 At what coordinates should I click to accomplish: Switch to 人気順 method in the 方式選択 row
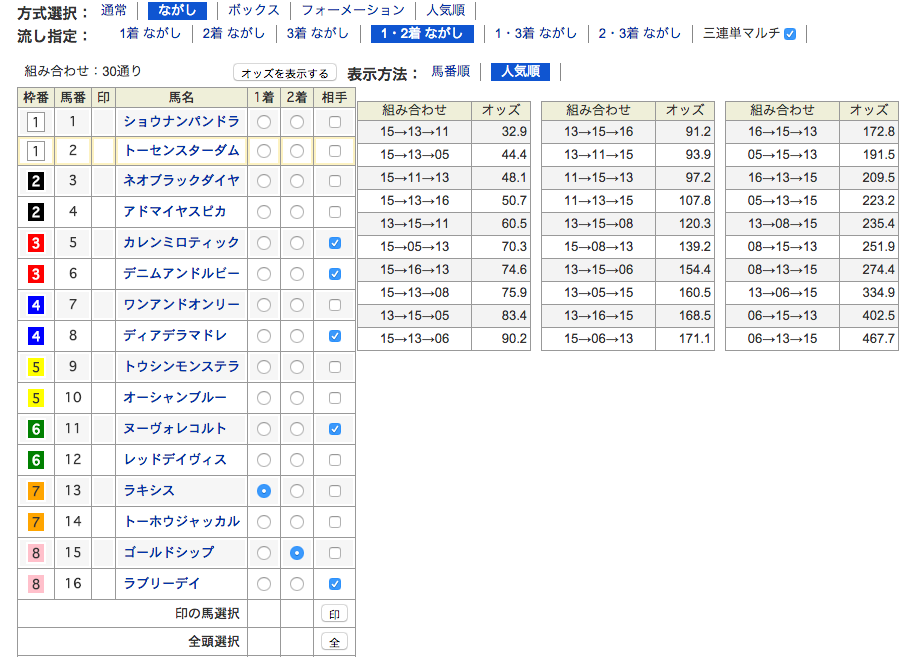[x=446, y=10]
